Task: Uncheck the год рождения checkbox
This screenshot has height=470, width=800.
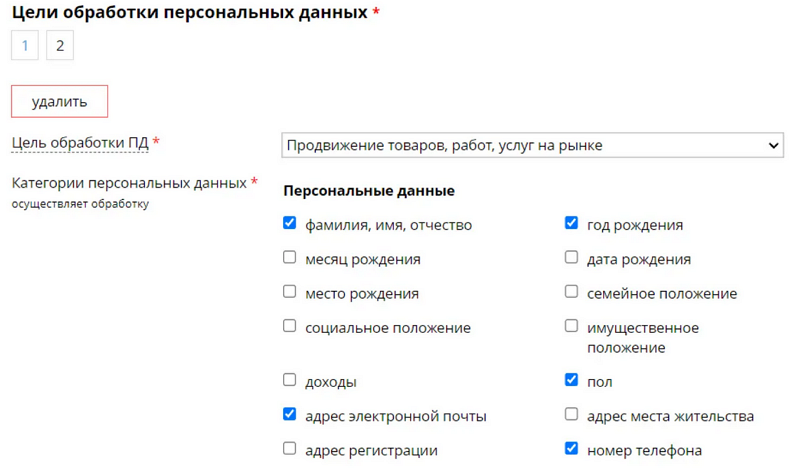Action: [572, 223]
